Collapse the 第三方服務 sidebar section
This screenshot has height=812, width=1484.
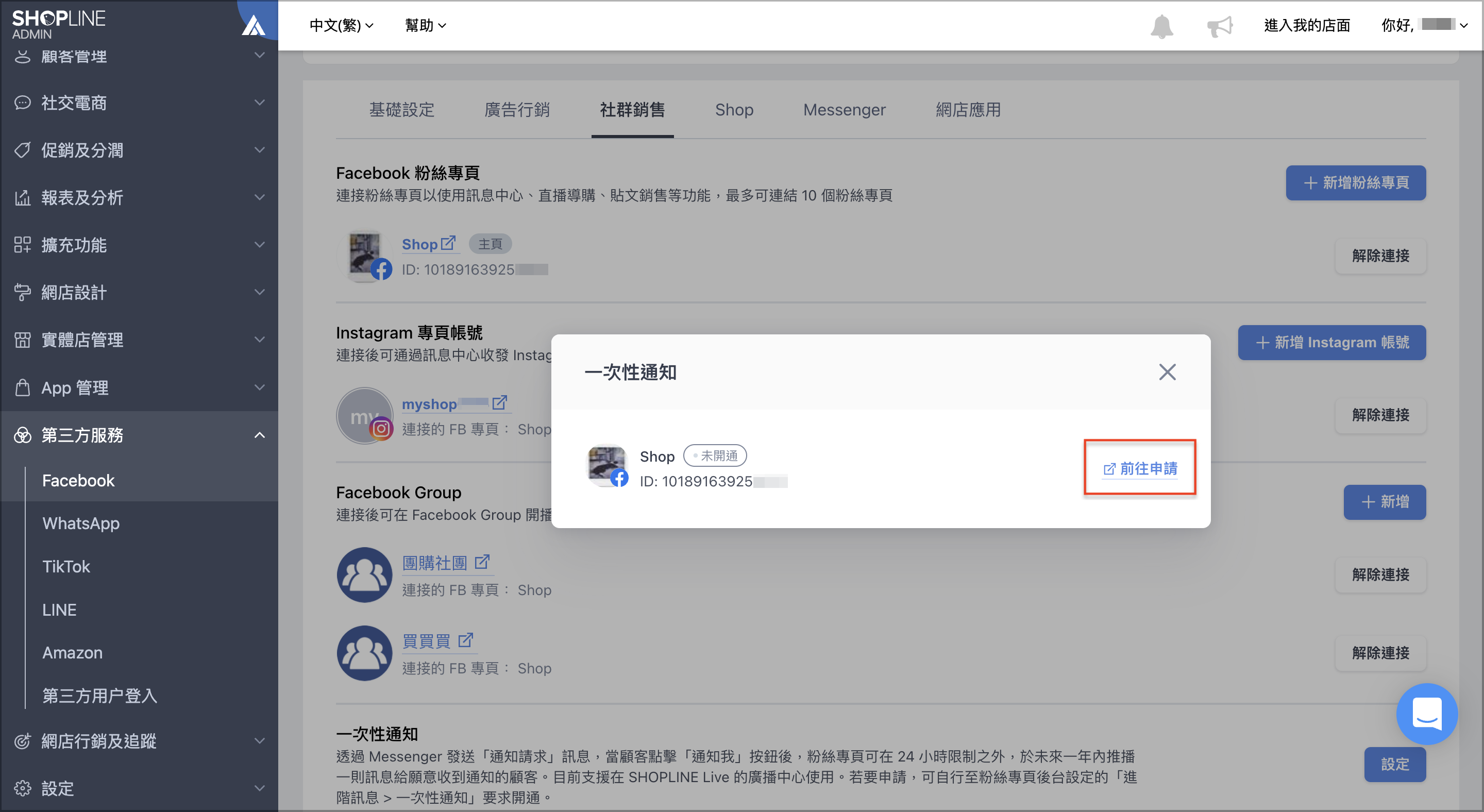pyautogui.click(x=260, y=435)
